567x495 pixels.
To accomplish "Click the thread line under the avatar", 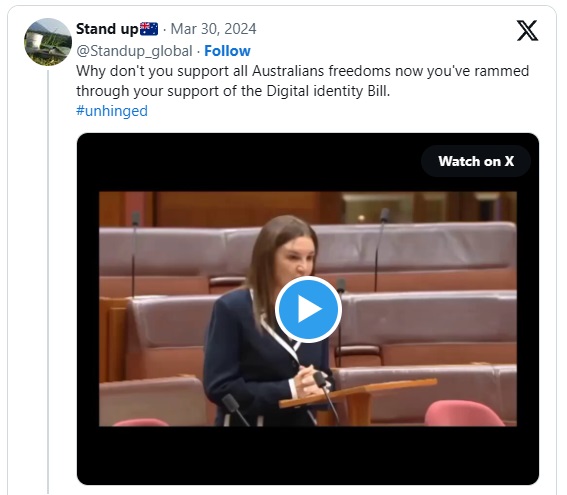I will pyautogui.click(x=48, y=282).
